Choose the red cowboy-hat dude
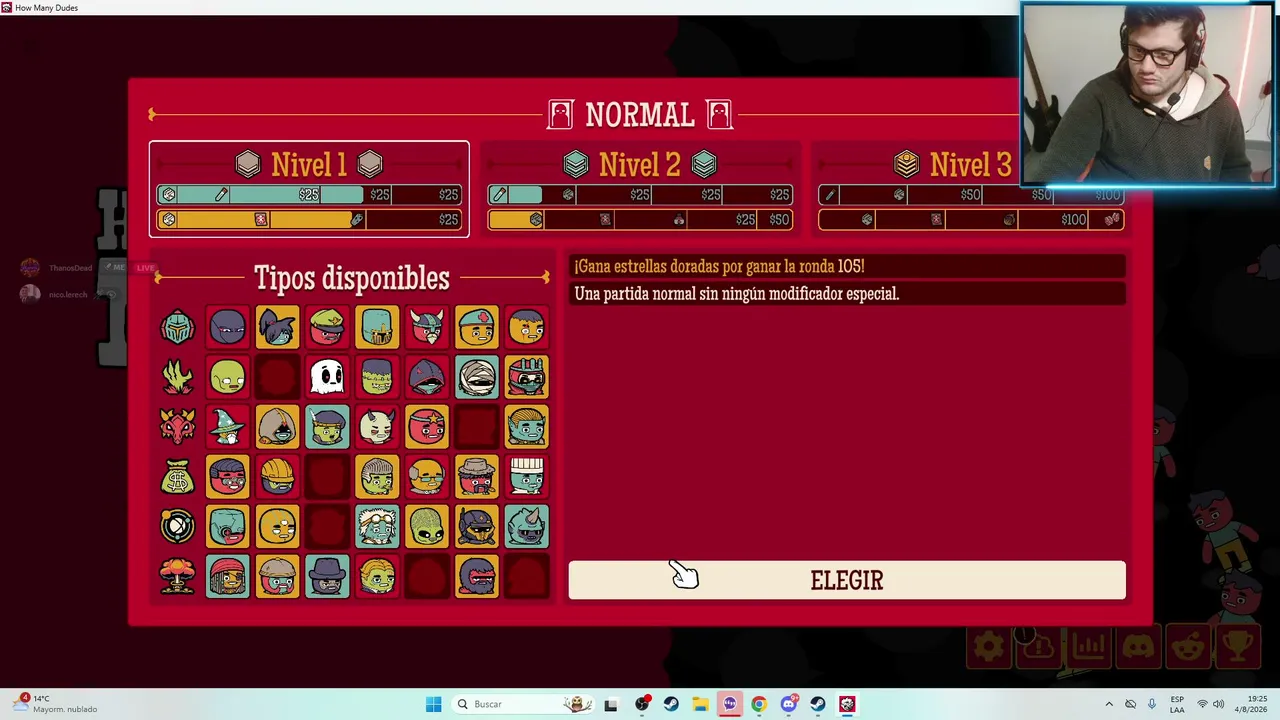Screen dimensions: 1280x720 [477, 477]
